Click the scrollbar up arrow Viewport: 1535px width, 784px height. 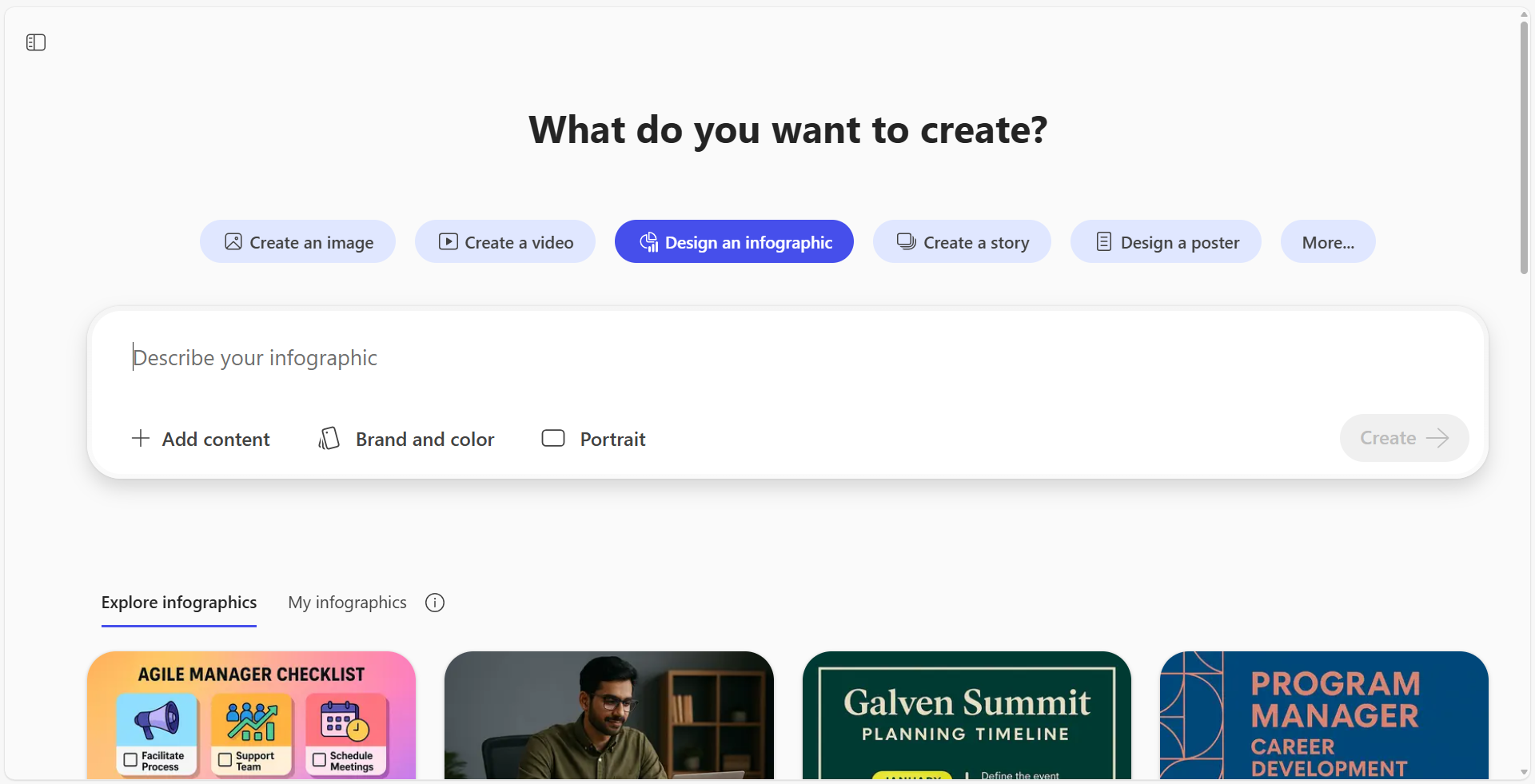pos(1524,14)
